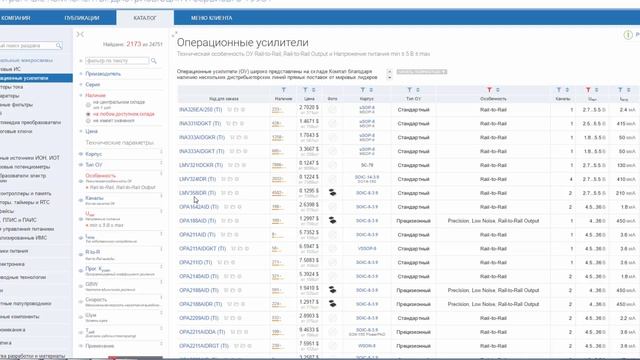Collapse the Наличие filter section
The image size is (640, 360).
[96, 95]
